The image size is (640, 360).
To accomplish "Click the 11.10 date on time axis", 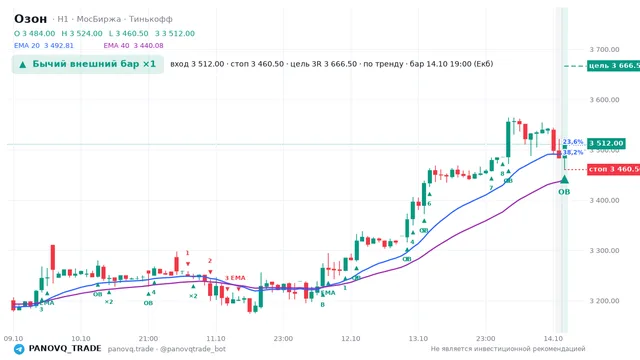I will 216,339.
